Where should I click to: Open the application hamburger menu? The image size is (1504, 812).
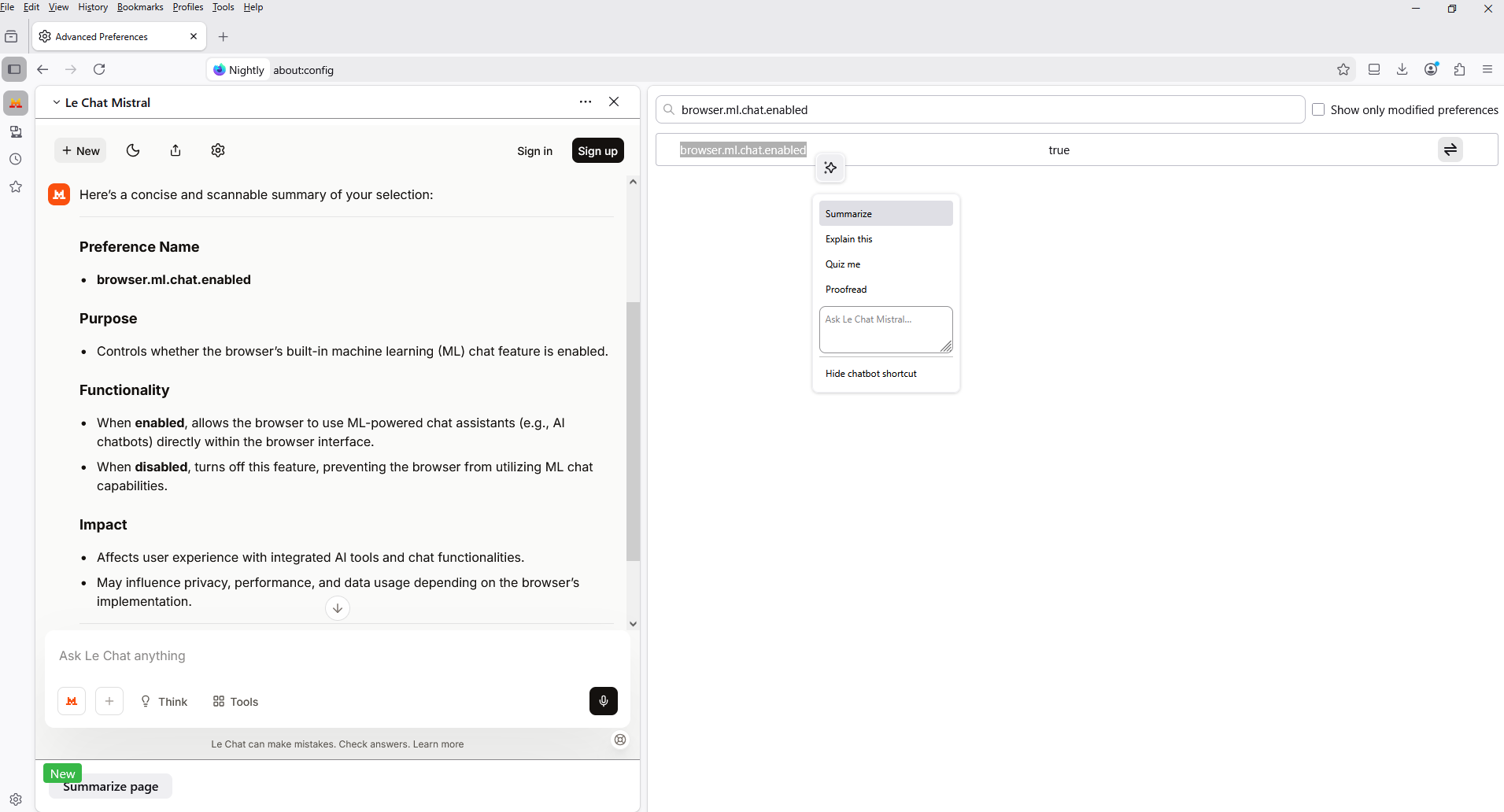click(x=1487, y=69)
